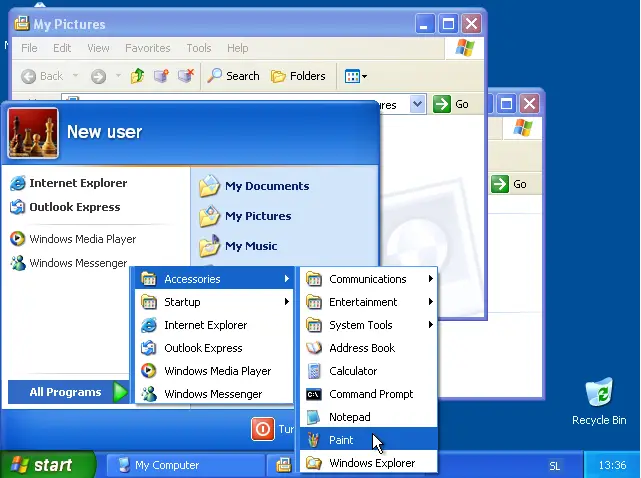641x478 pixels.
Task: Expand the Startup programs folder
Action: (214, 302)
